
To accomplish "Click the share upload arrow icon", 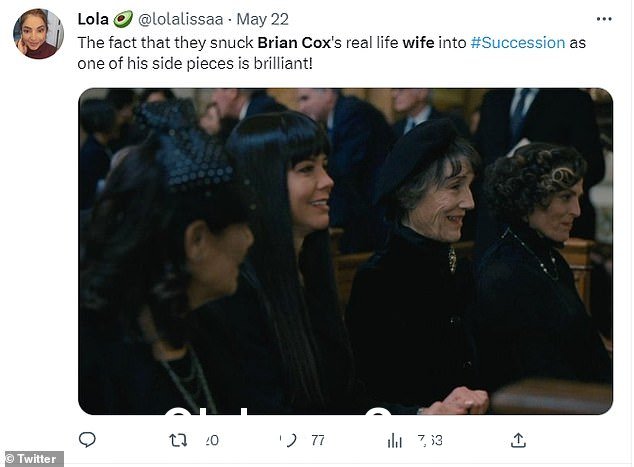I will tap(518, 440).
